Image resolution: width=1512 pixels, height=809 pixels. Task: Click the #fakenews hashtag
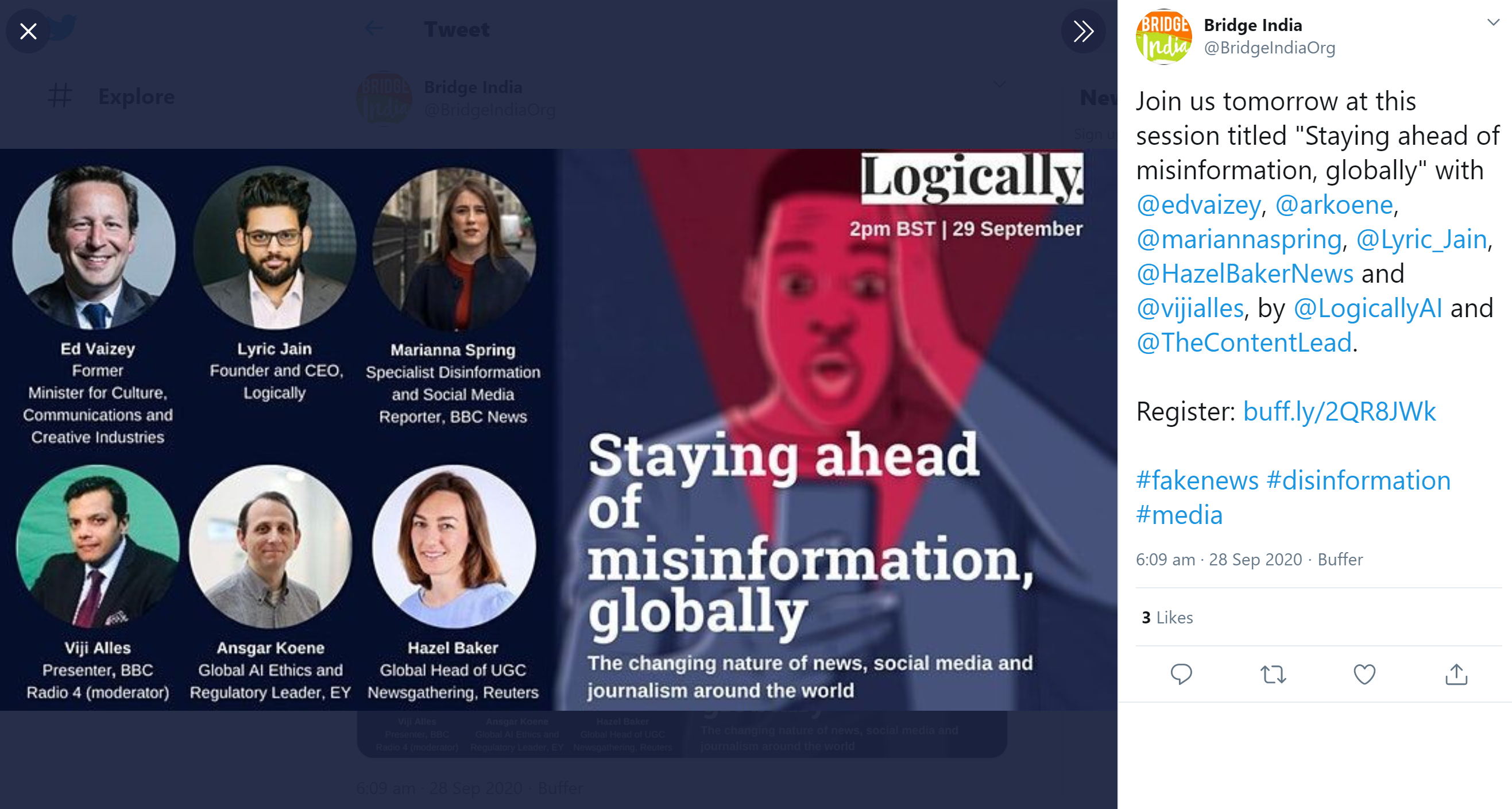(1197, 480)
